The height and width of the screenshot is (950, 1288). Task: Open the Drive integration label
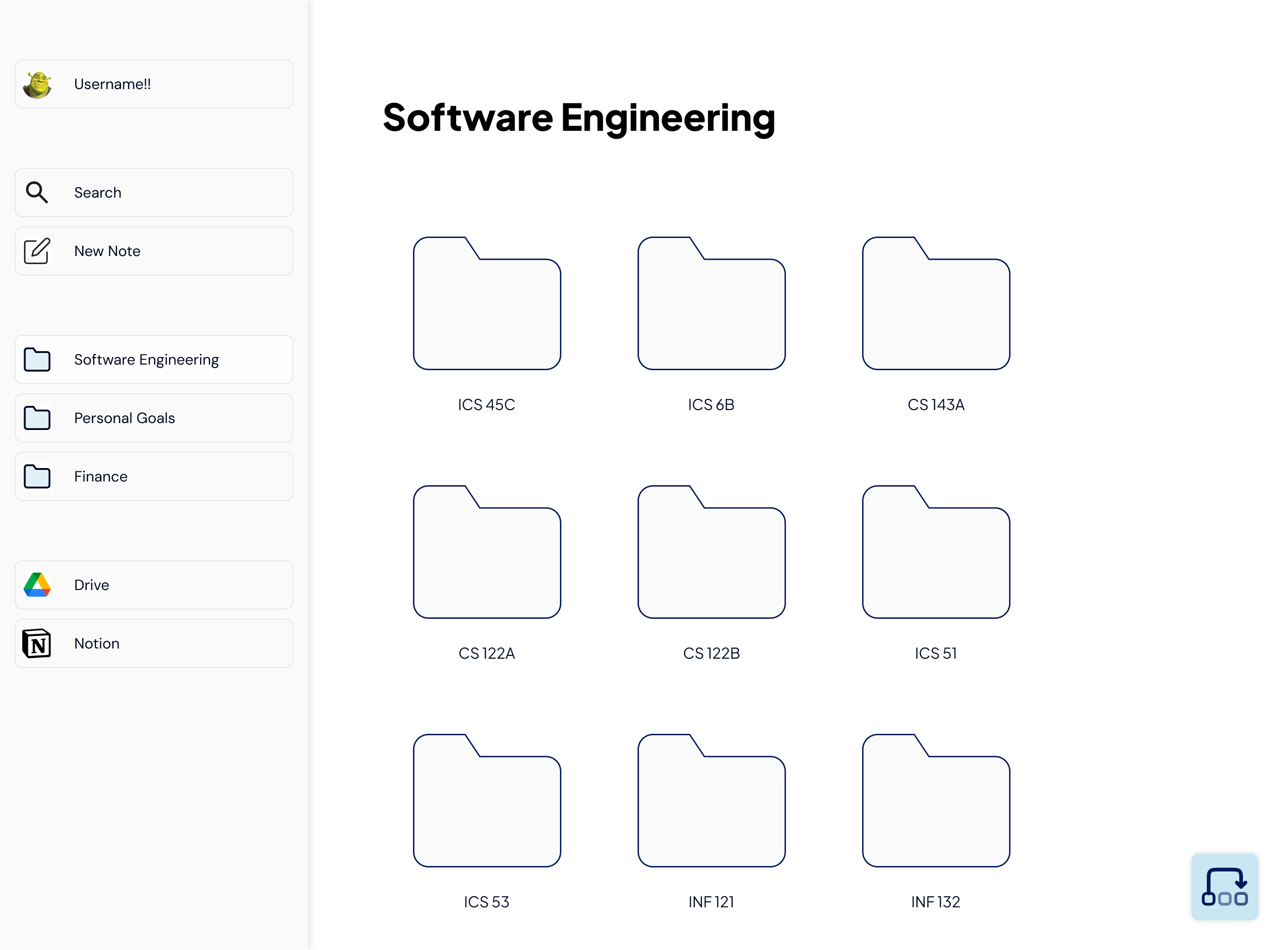tap(92, 585)
